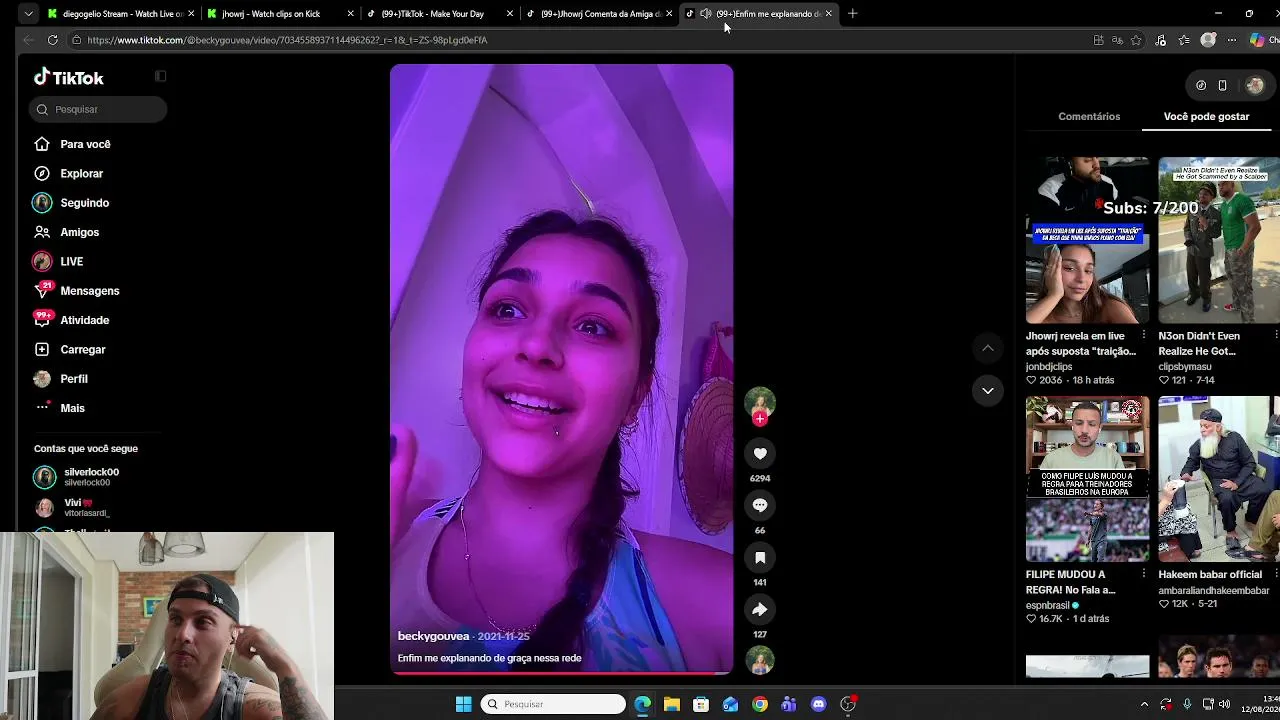Image resolution: width=1280 pixels, height=720 pixels.
Task: Open the silverlock00 followed account
Action: pos(91,477)
